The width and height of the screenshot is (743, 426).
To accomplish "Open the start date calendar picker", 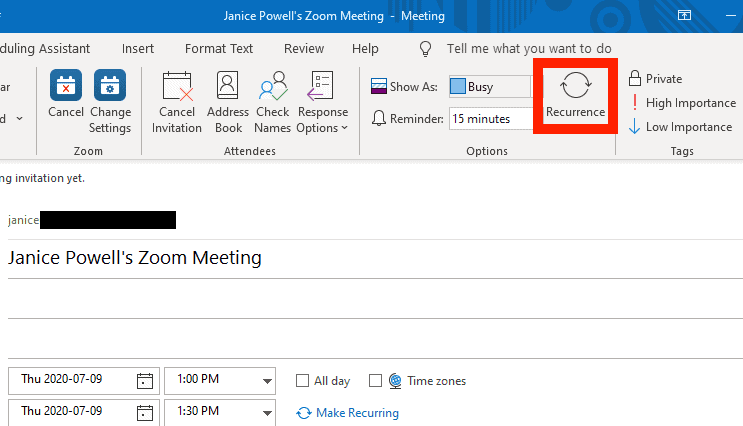I will [x=145, y=381].
